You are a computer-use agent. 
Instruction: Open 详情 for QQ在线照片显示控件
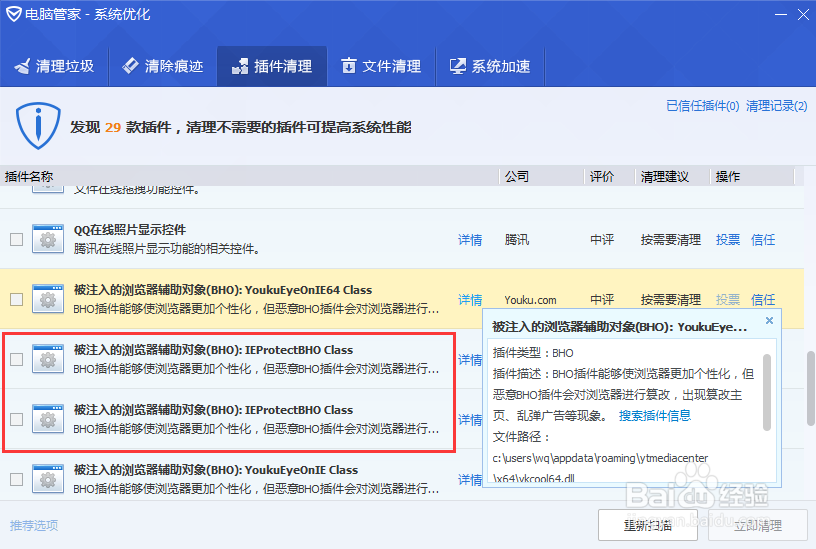(x=470, y=240)
